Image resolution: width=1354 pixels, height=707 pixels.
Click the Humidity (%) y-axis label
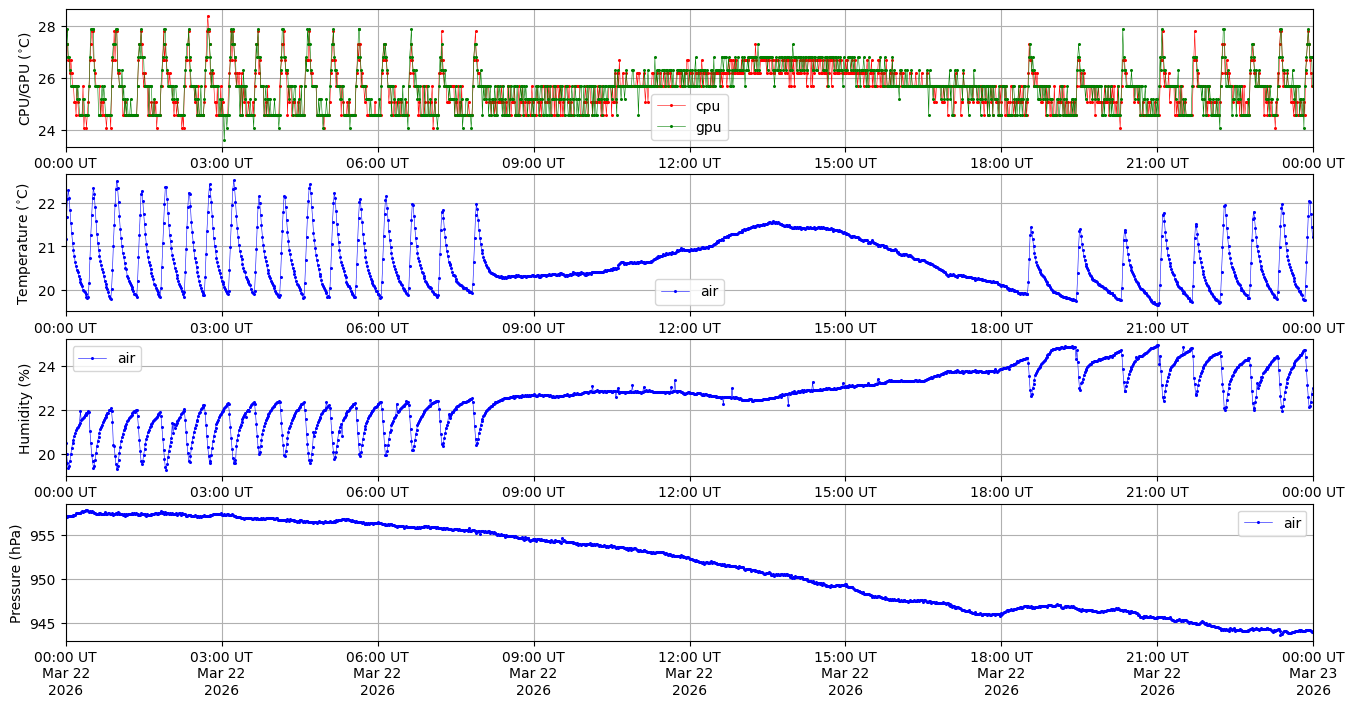tap(25, 408)
